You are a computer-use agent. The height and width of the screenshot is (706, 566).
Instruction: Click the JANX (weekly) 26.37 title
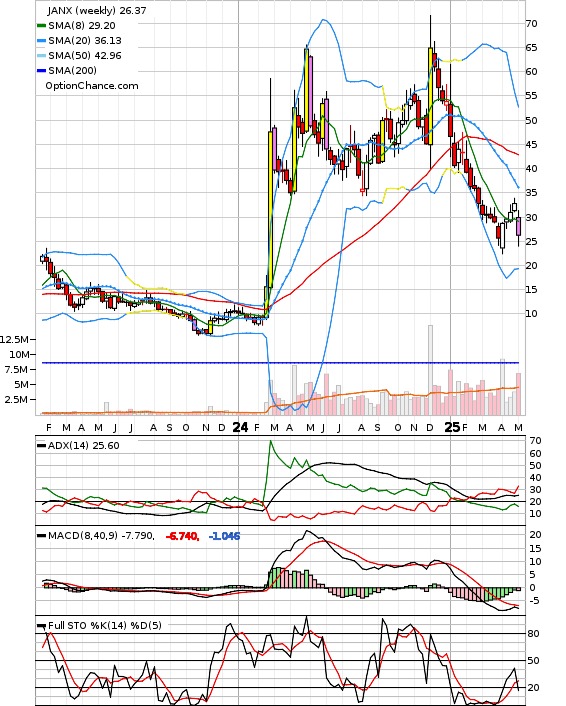click(x=97, y=10)
